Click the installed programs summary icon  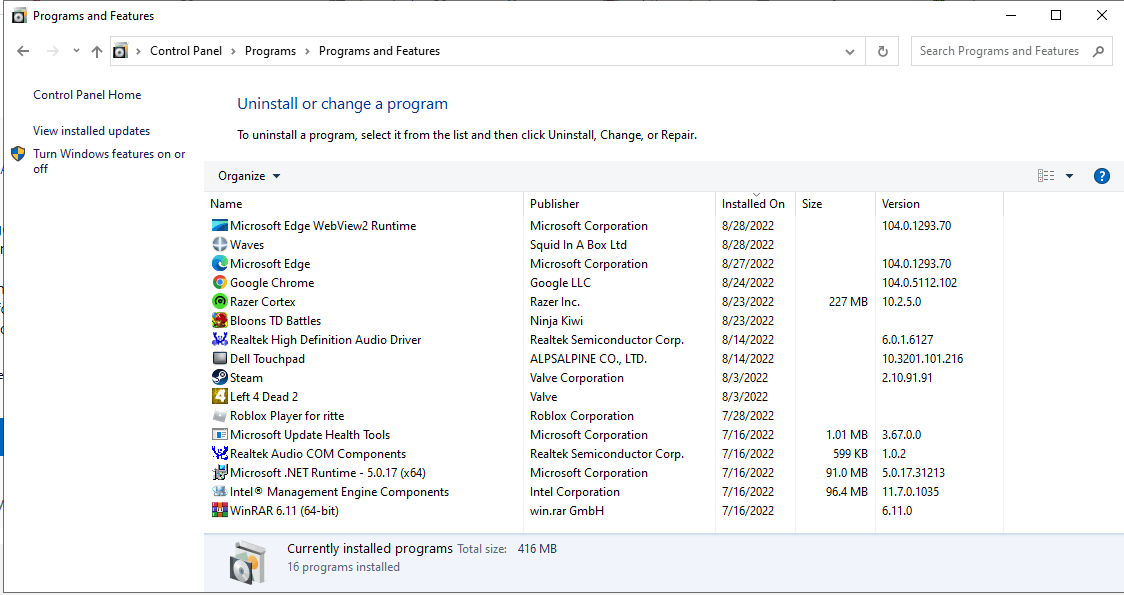pos(247,561)
